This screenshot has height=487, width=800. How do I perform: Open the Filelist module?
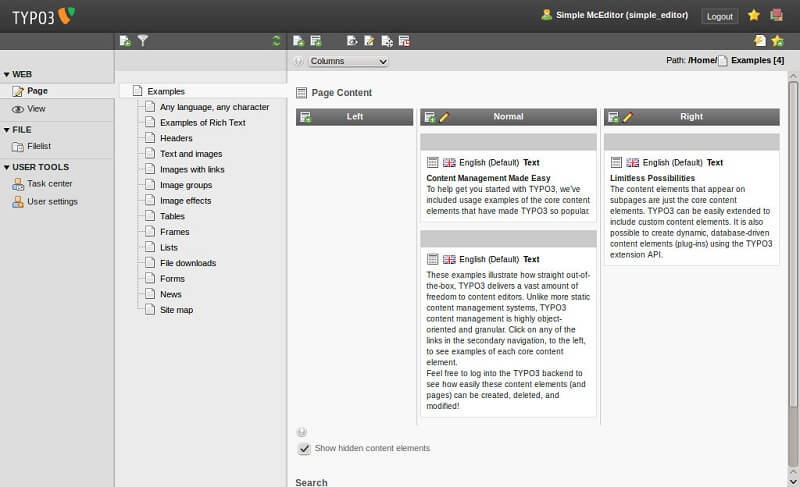click(x=31, y=146)
